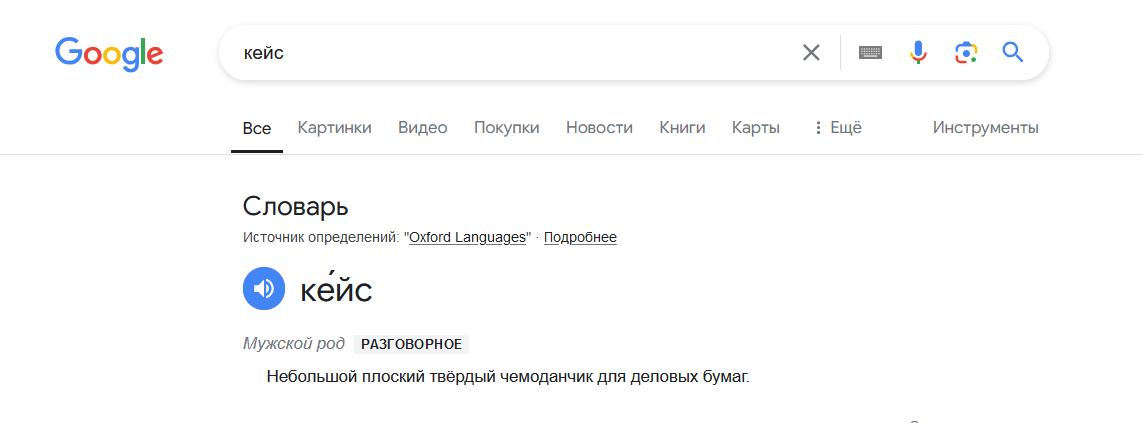
Task: Open the Покупки tab
Action: (x=506, y=128)
